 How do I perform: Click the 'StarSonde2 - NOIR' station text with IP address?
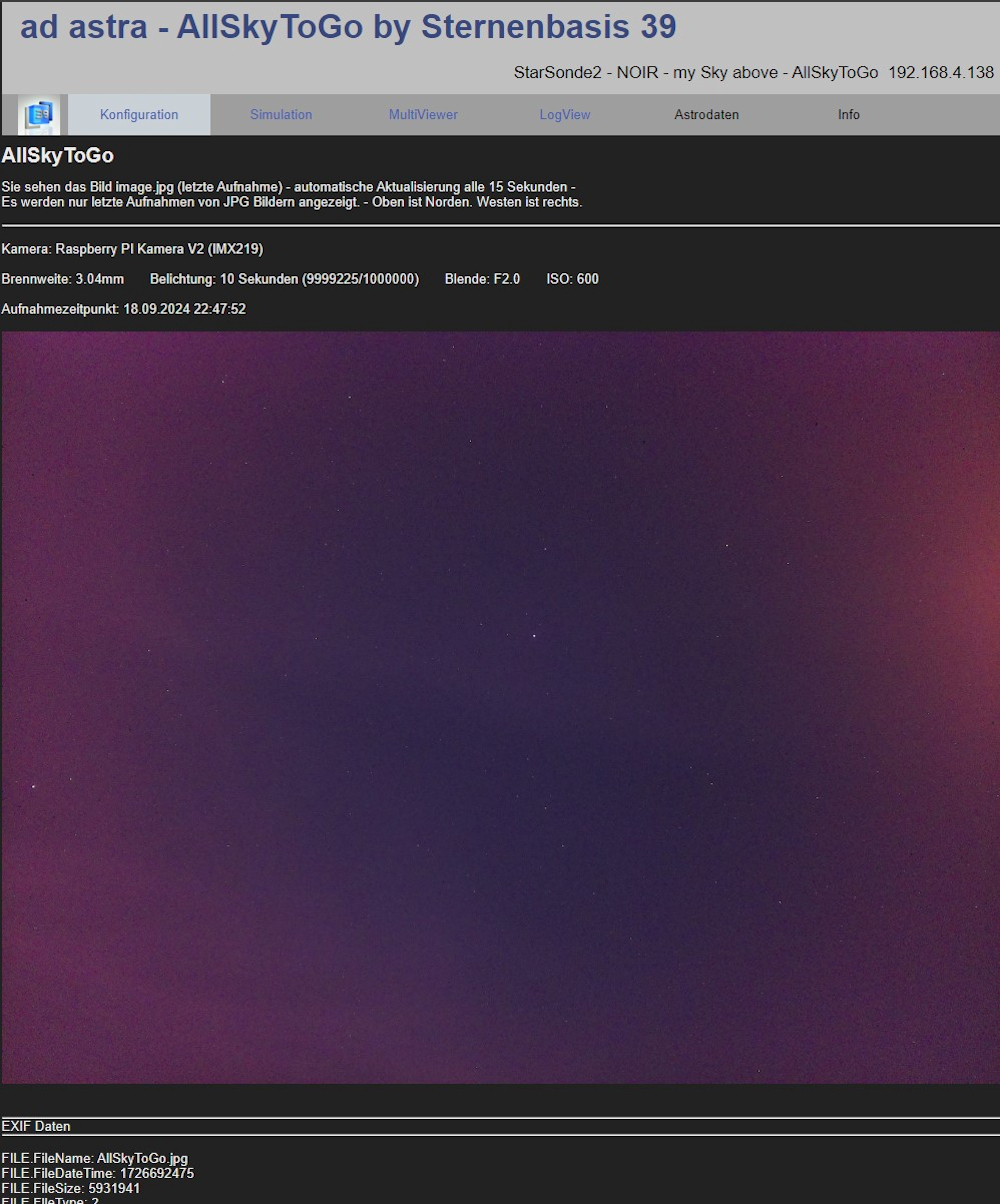pos(754,73)
